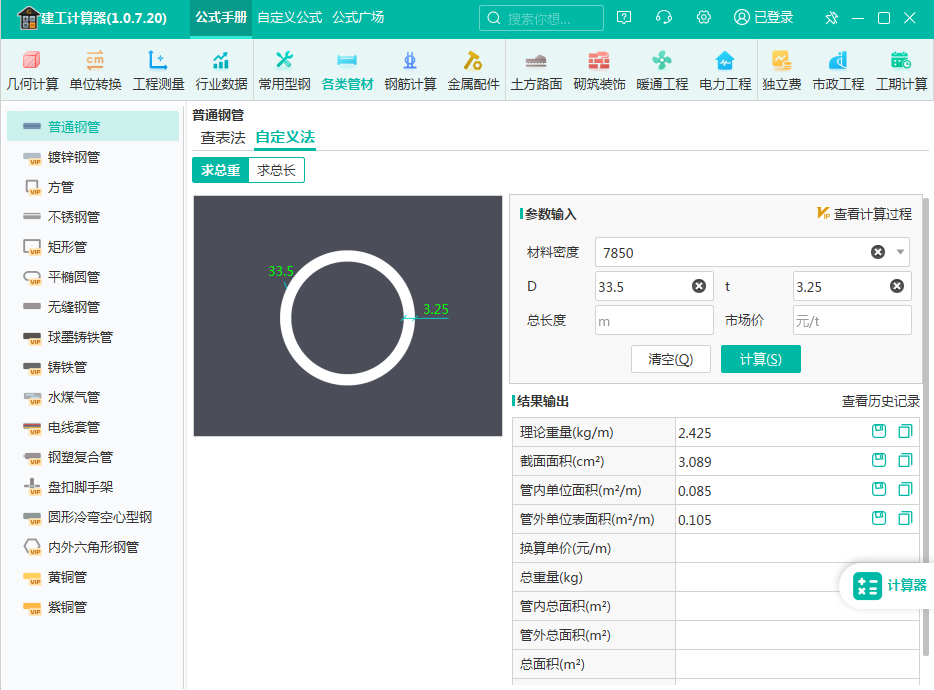Select the 钢筋计算 rebar calculation icon
The height and width of the screenshot is (690, 934).
click(x=410, y=70)
